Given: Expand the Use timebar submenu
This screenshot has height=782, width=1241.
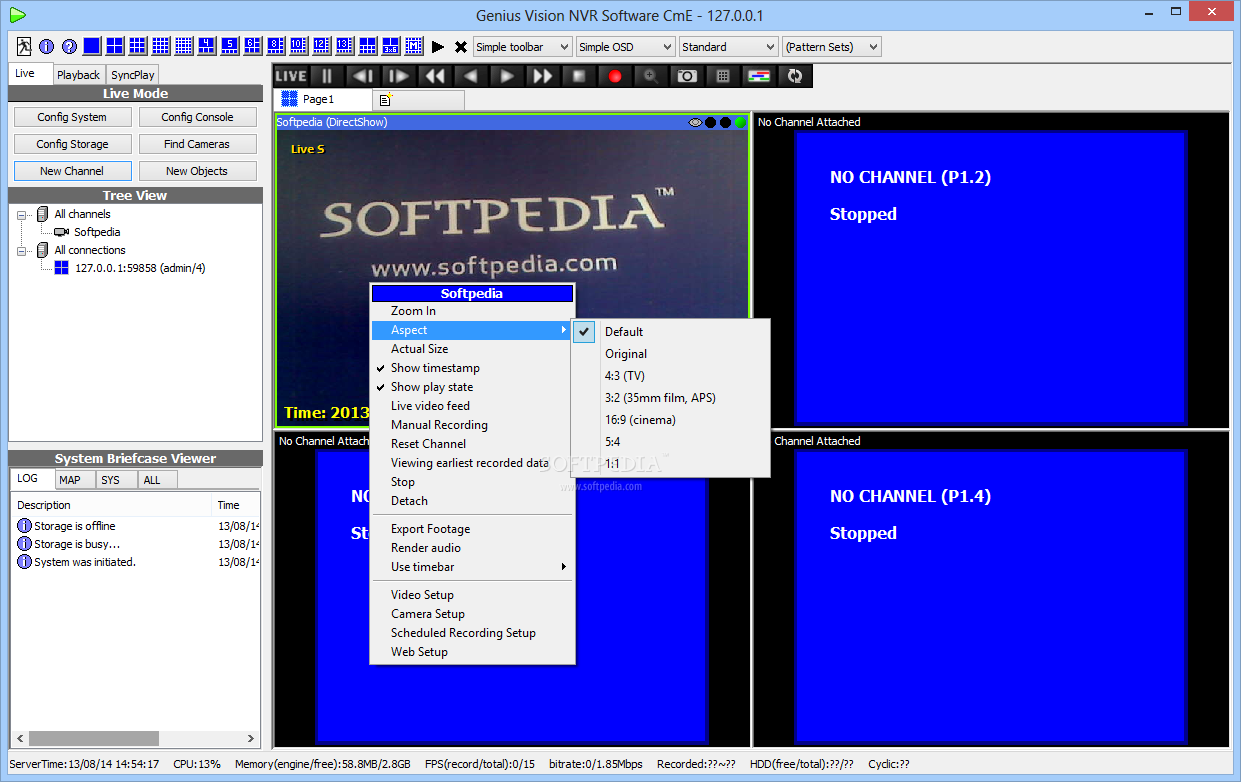Looking at the screenshot, I should click(473, 567).
